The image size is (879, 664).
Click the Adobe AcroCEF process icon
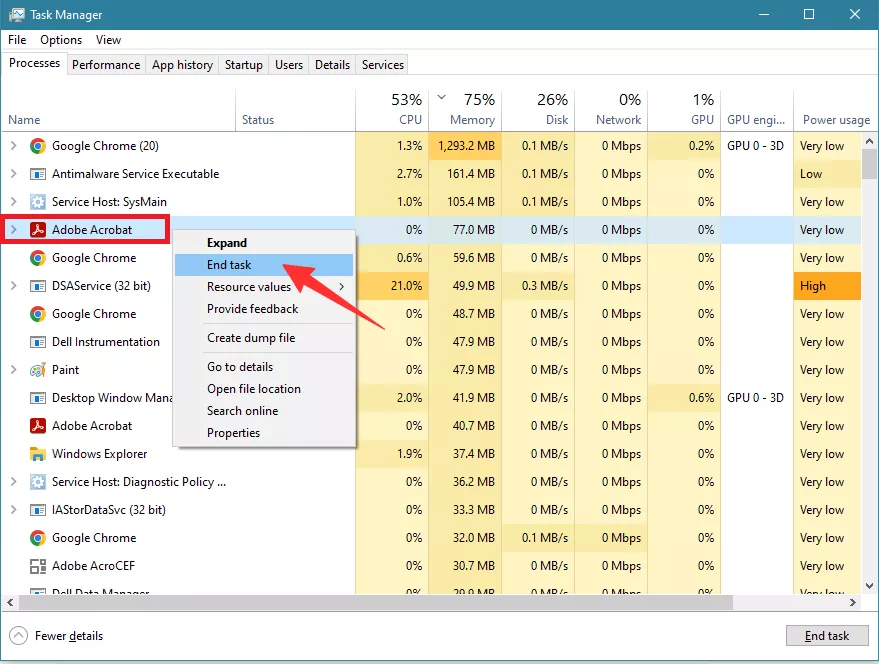tap(37, 566)
